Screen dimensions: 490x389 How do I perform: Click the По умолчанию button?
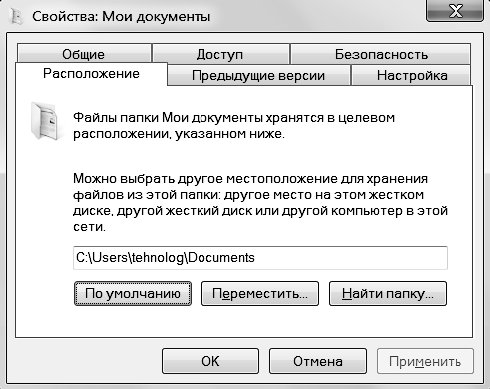133,293
